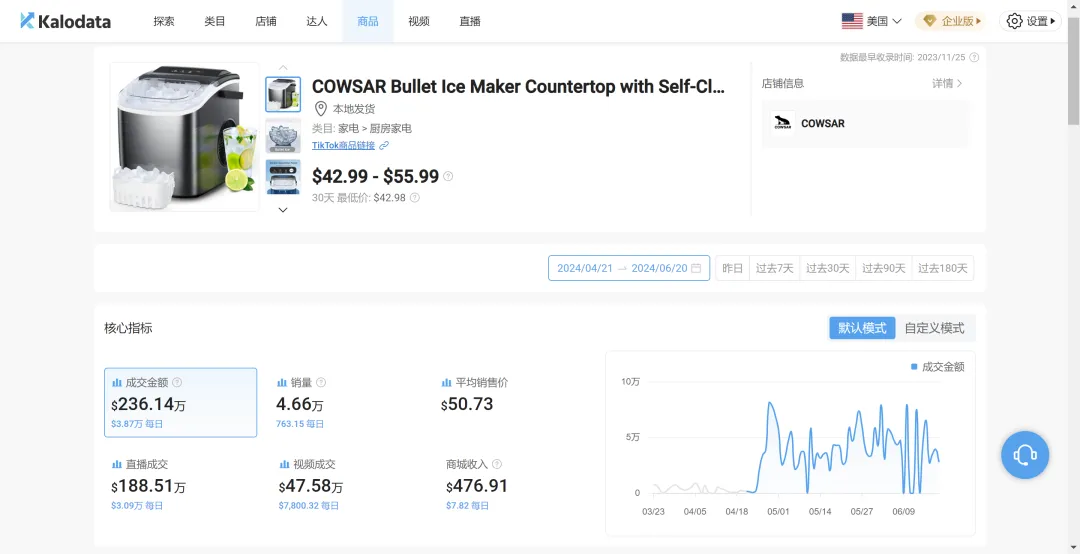Select the 商品 nav tab
Image resolution: width=1080 pixels, height=554 pixels.
point(368,21)
